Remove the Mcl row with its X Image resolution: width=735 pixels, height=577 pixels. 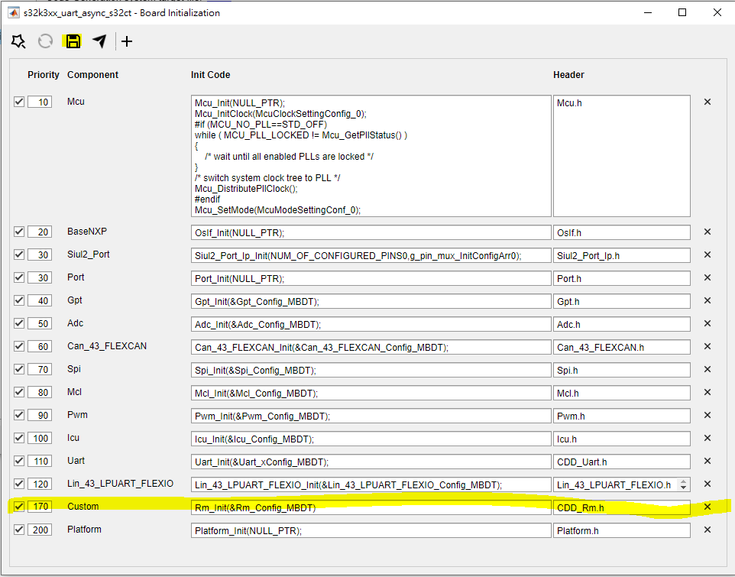707,392
